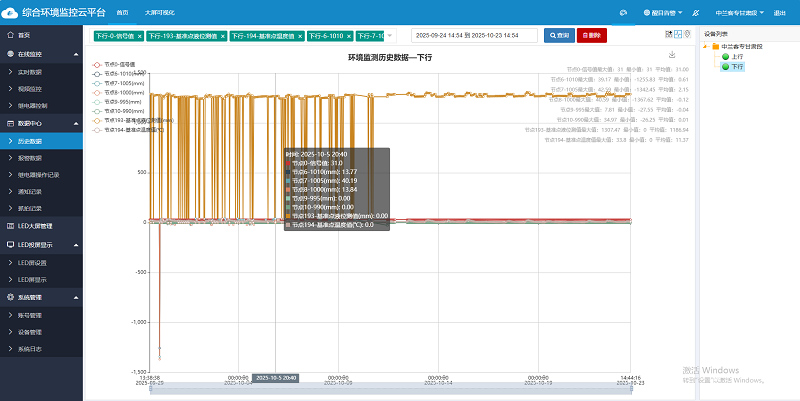Click the map location view icon
Viewport: 800px width, 401px height.
pyautogui.click(x=688, y=34)
